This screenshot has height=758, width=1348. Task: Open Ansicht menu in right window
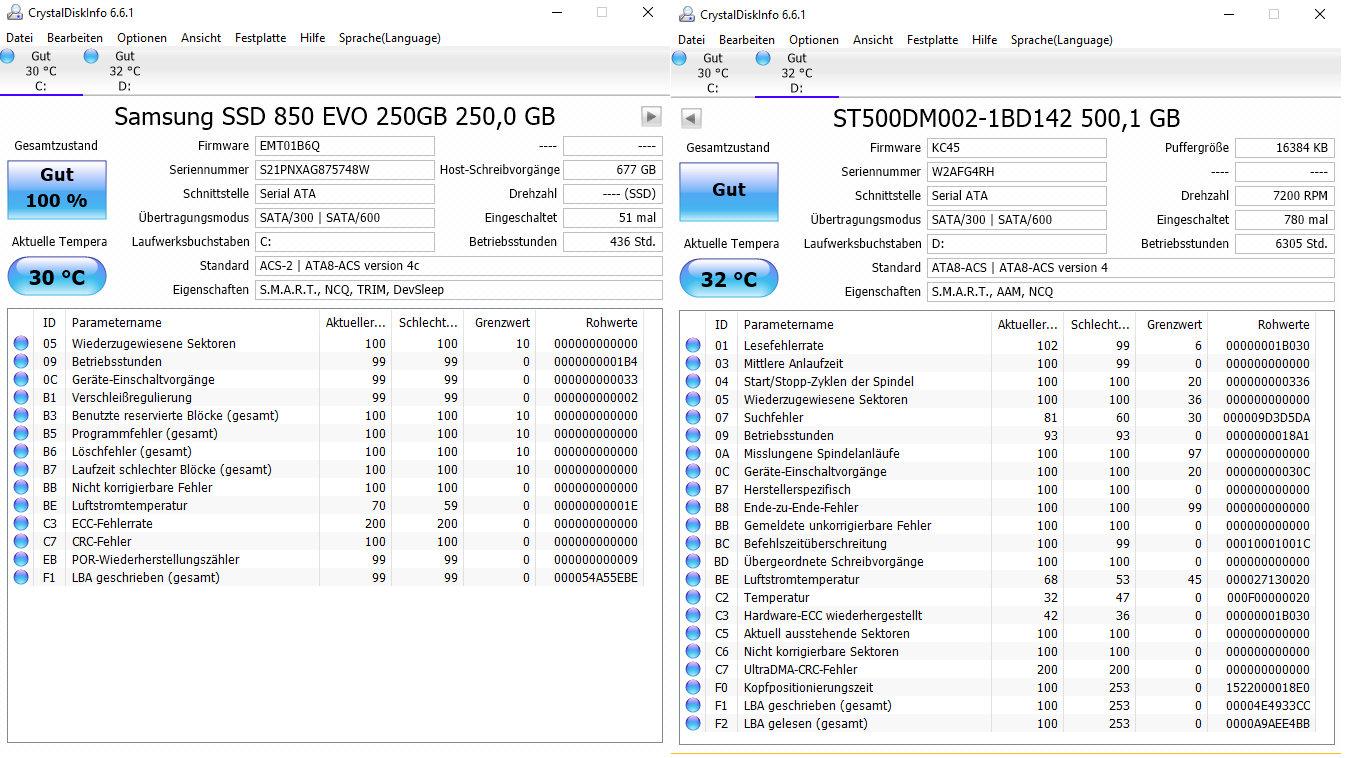pyautogui.click(x=873, y=40)
